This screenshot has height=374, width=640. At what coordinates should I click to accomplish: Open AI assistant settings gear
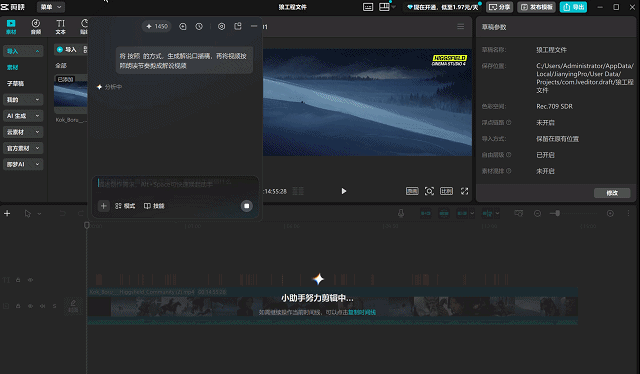(x=221, y=27)
